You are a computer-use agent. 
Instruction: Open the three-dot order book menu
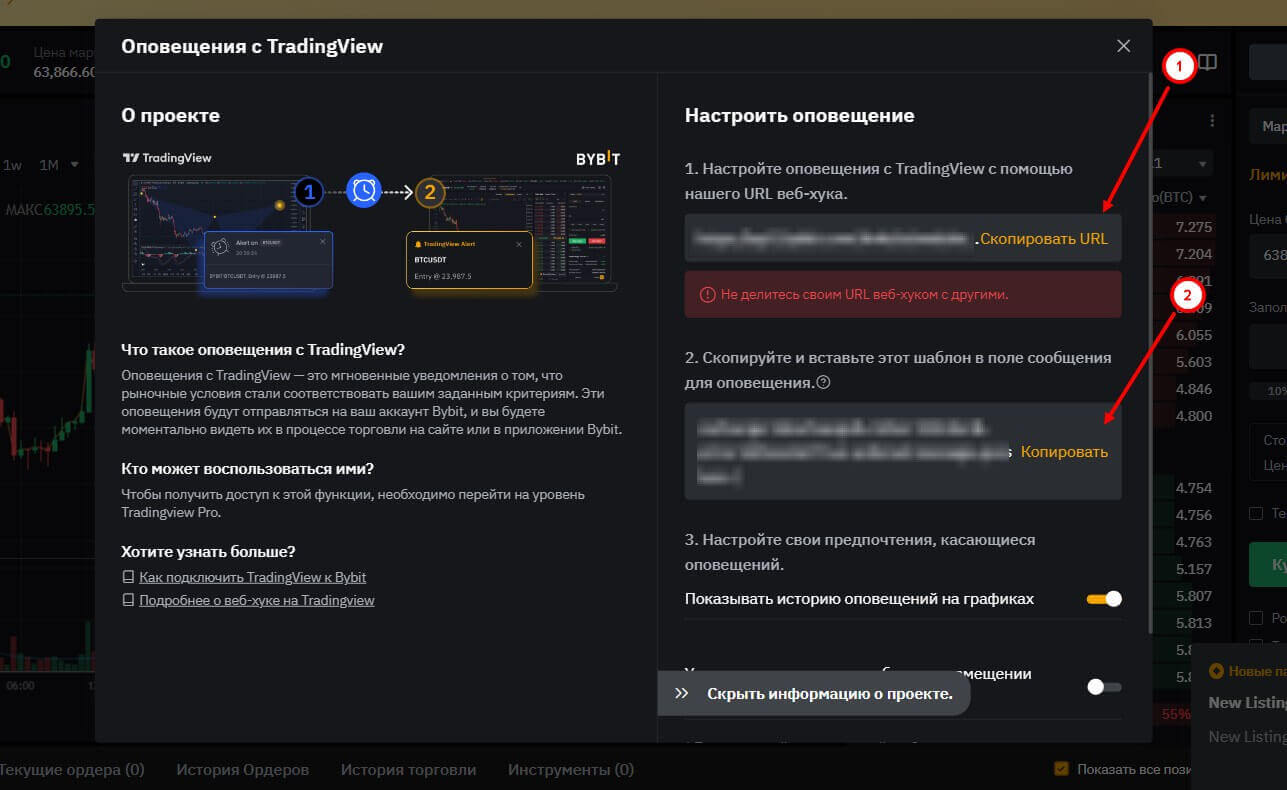tap(1212, 121)
